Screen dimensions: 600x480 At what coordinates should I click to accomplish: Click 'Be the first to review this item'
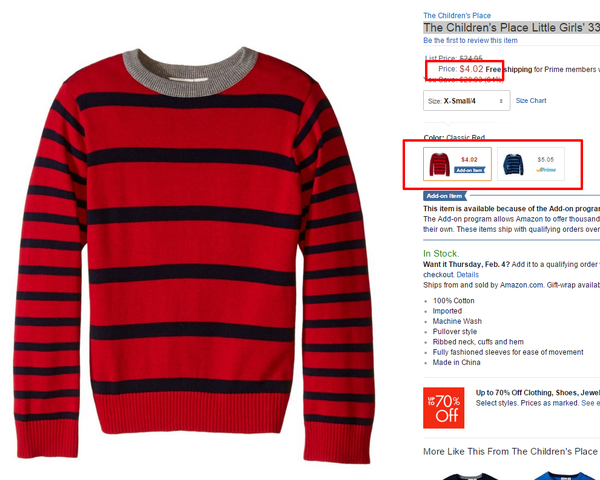(x=470, y=41)
